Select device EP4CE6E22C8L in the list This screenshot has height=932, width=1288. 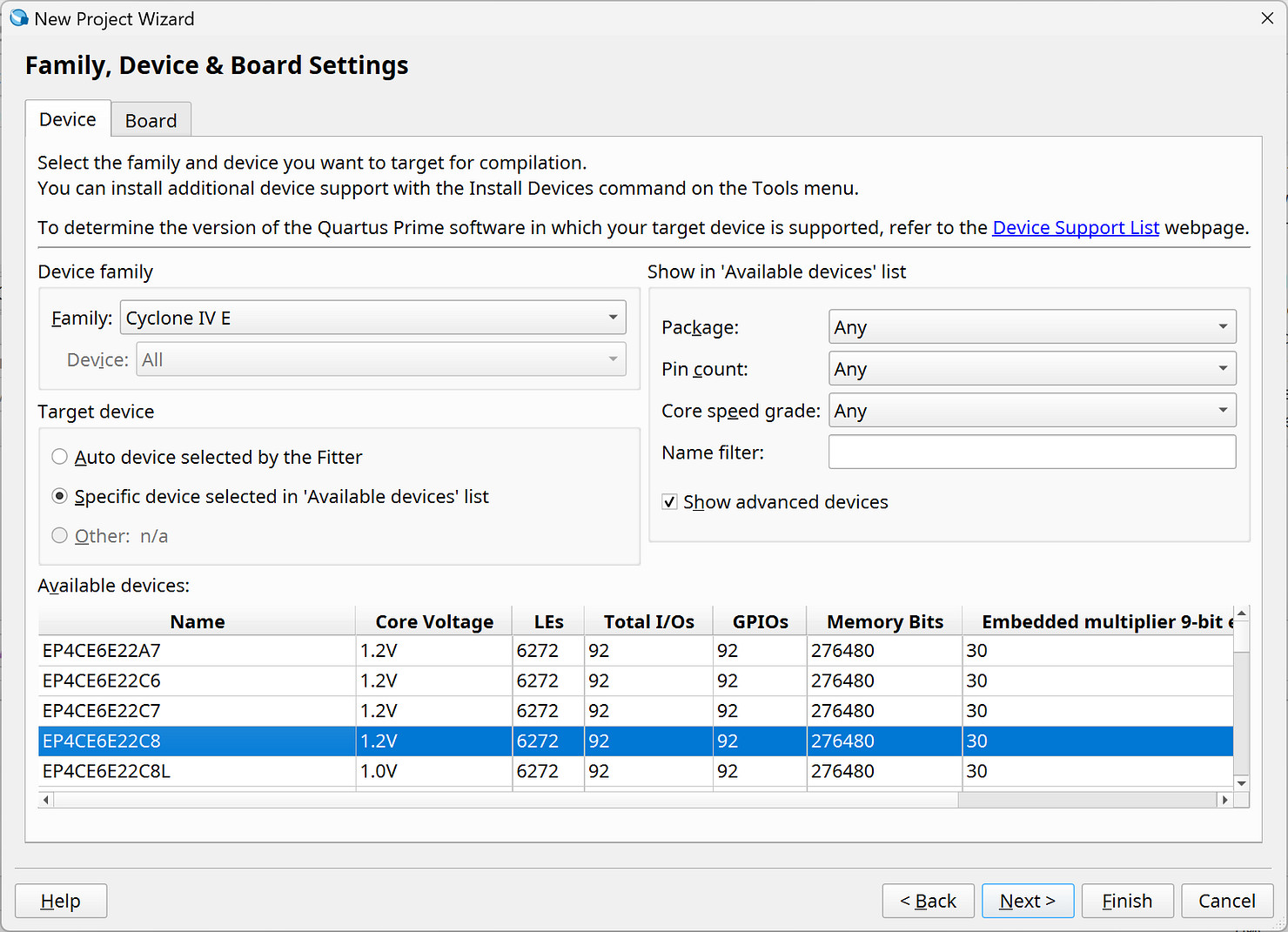tap(107, 771)
